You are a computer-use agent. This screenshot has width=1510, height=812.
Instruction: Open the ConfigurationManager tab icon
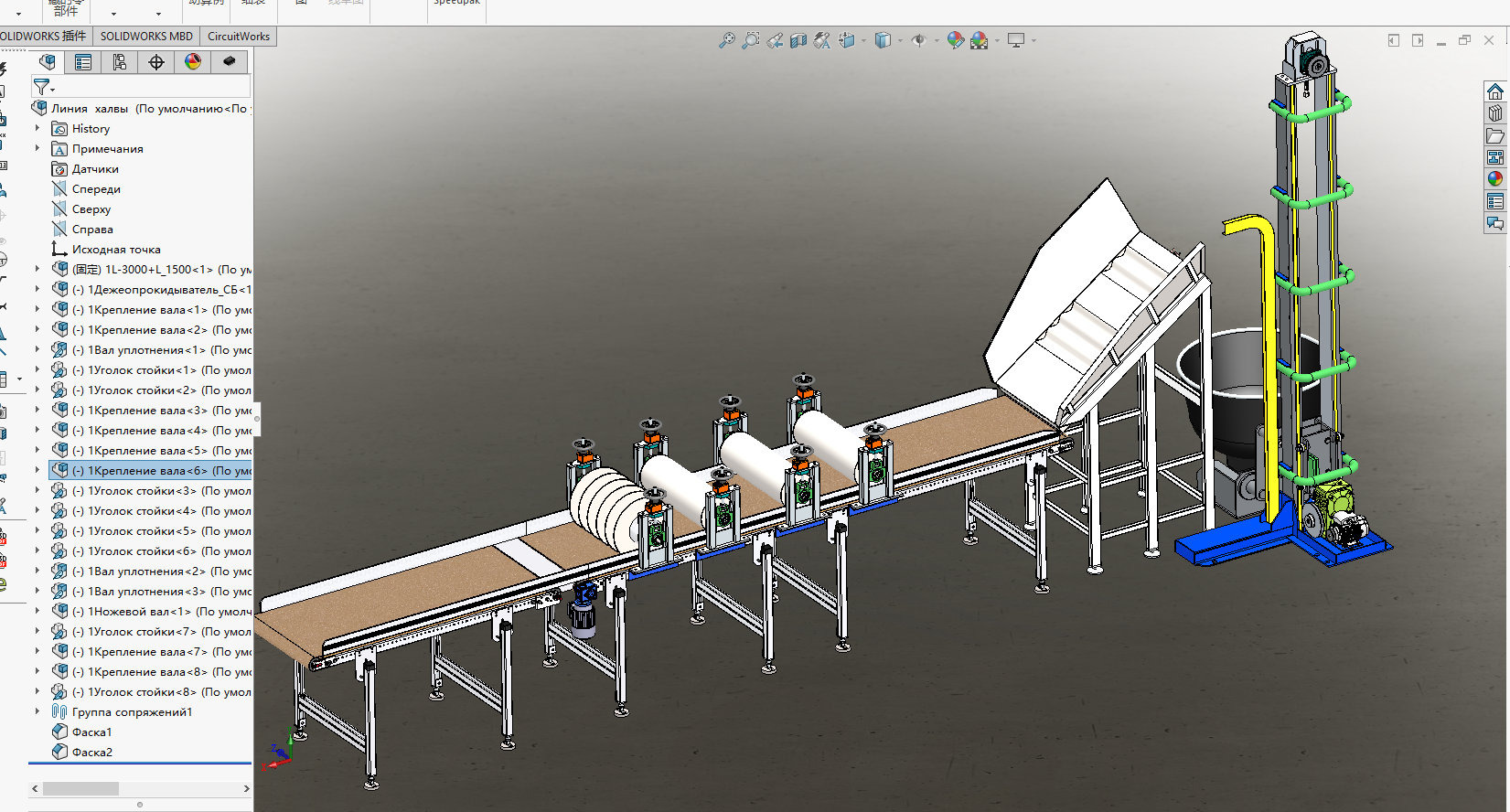(x=120, y=62)
